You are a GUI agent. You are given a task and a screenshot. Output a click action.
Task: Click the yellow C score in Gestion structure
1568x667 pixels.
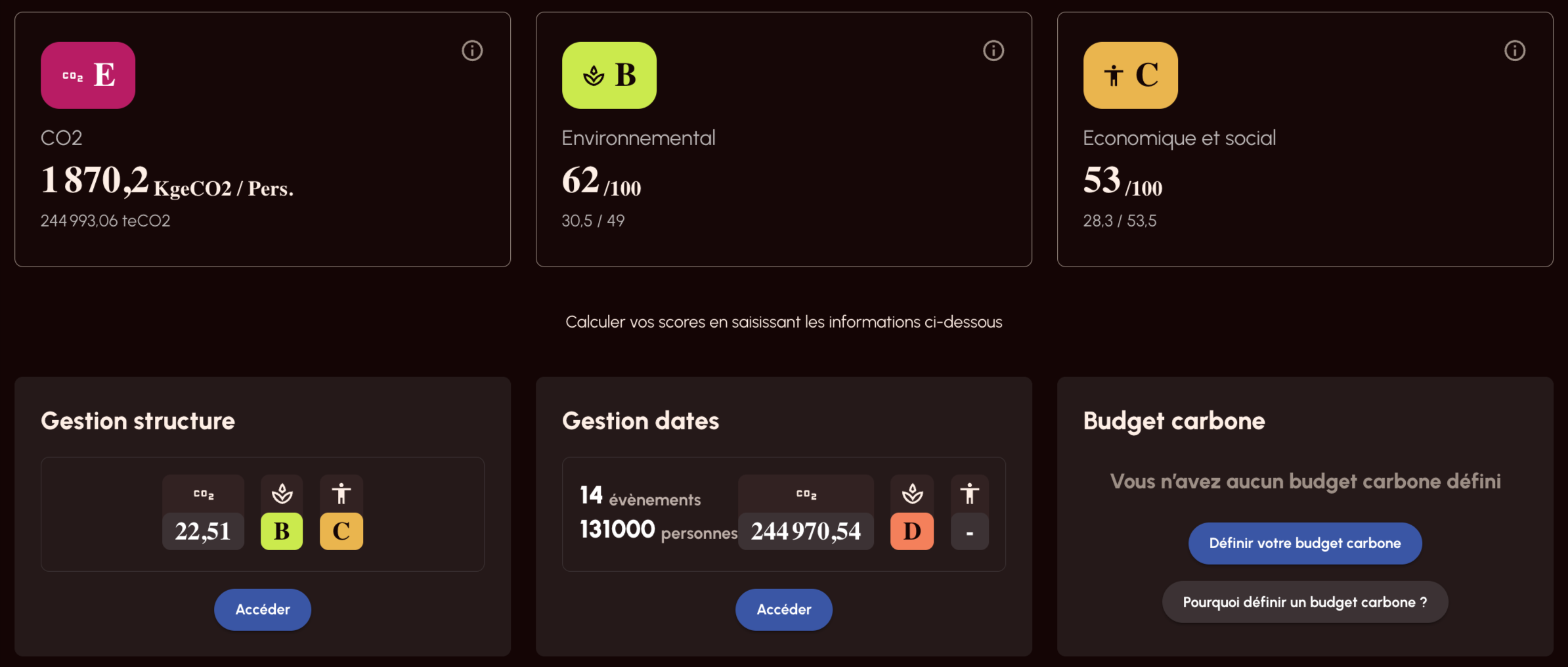point(341,531)
